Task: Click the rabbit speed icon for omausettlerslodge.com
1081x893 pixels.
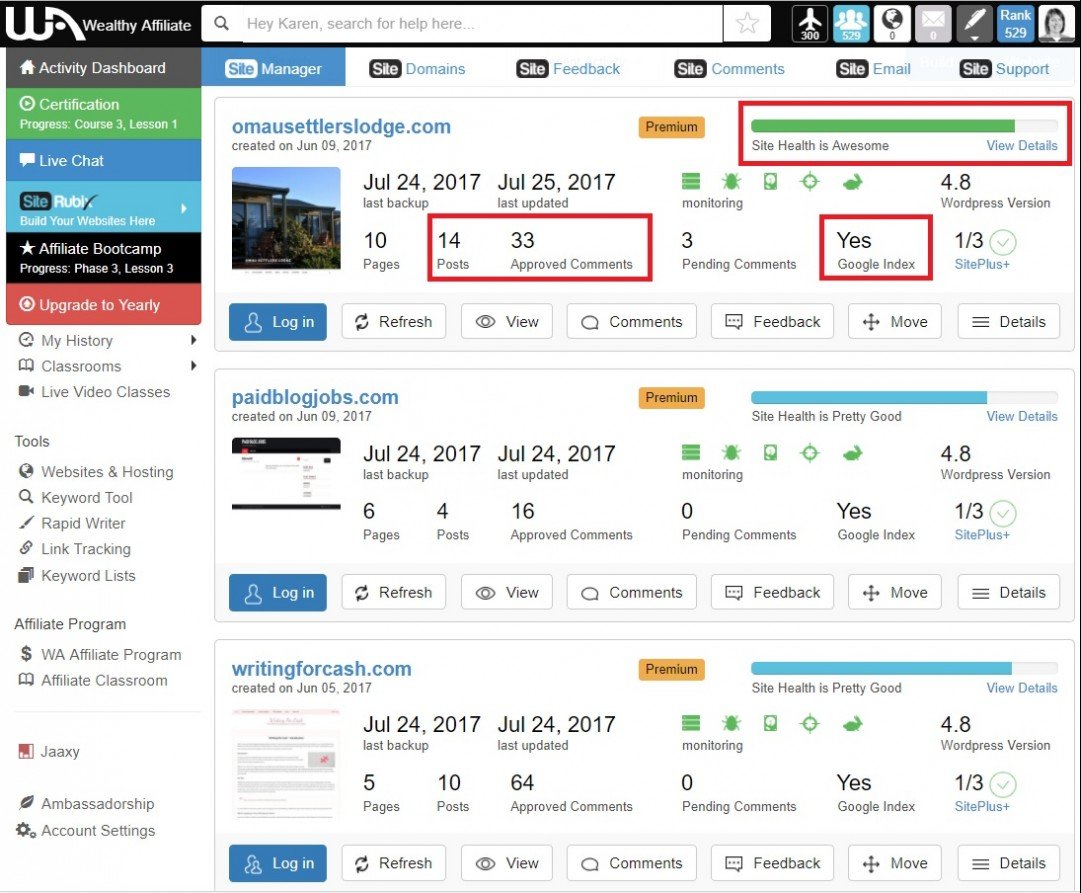Action: click(x=852, y=182)
